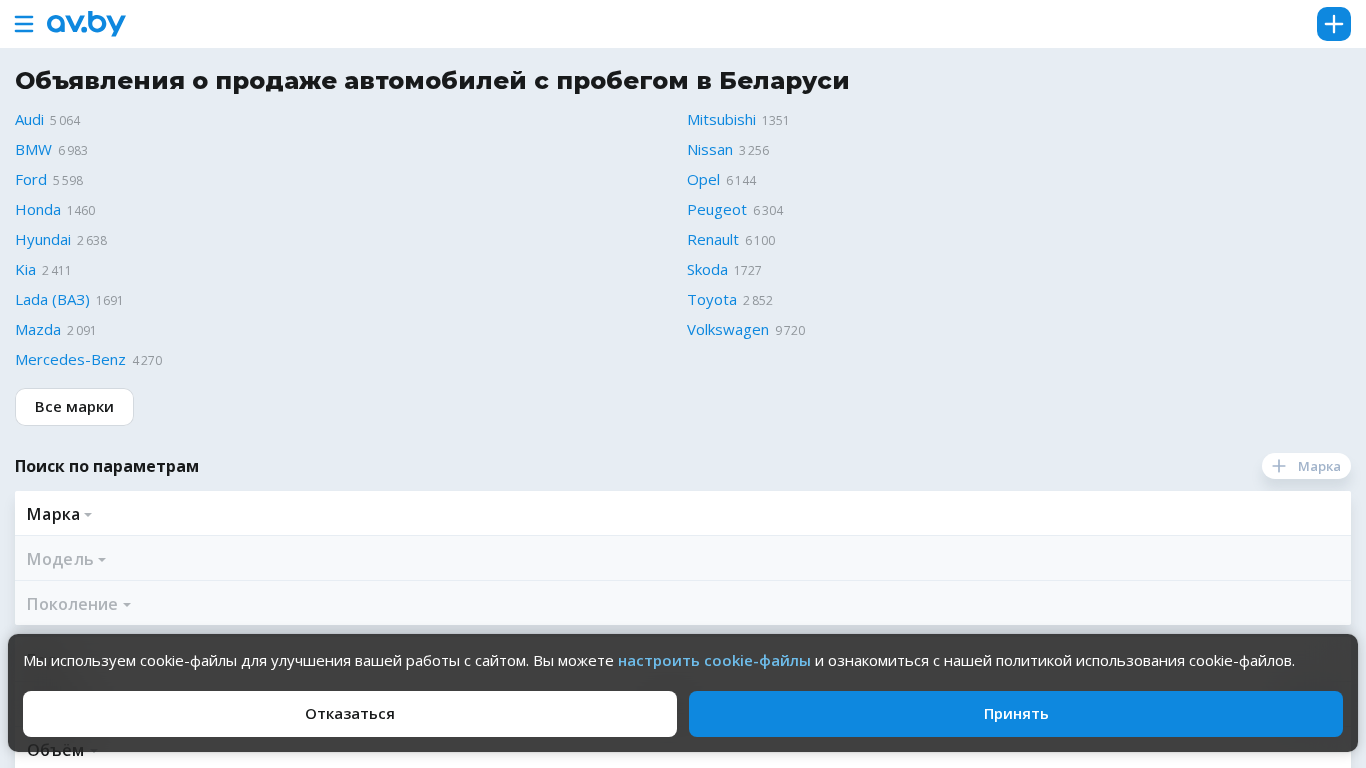Accept cookies with Принять button
The image size is (1366, 768).
pos(1015,714)
